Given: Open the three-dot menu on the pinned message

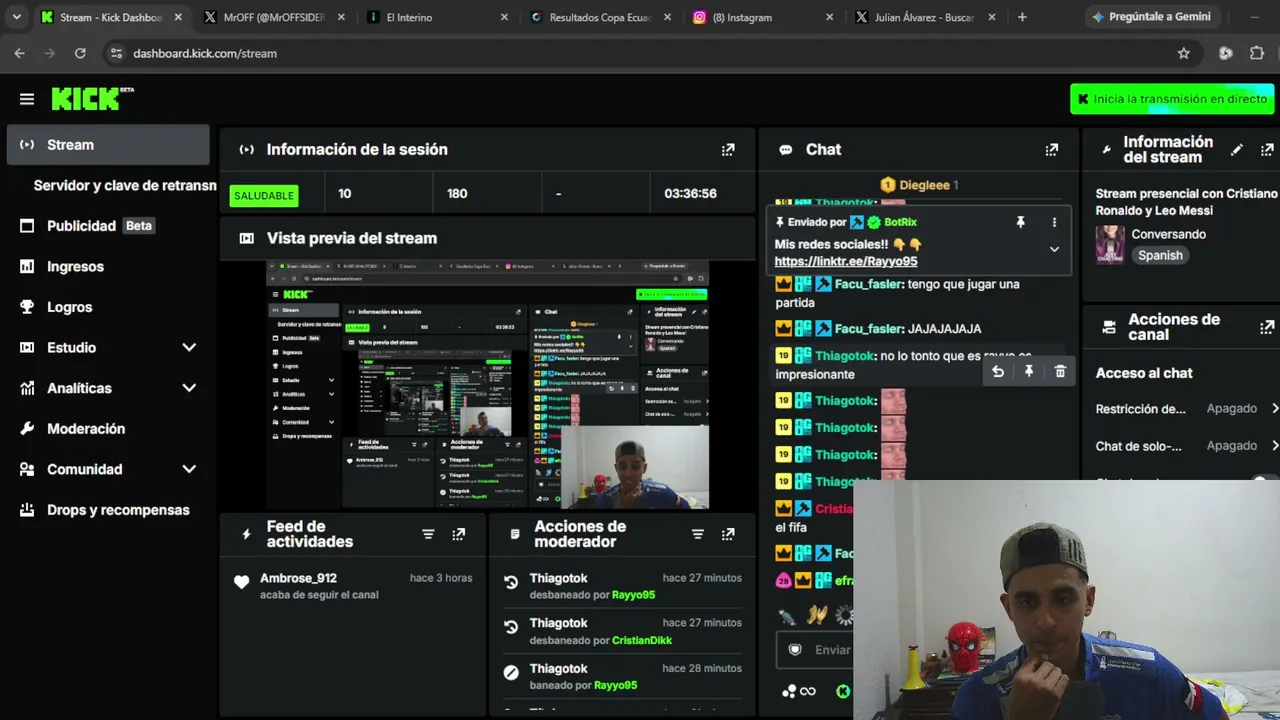Looking at the screenshot, I should [x=1054, y=222].
